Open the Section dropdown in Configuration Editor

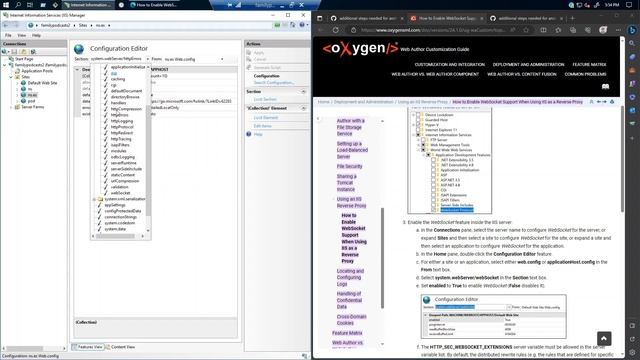(148, 59)
